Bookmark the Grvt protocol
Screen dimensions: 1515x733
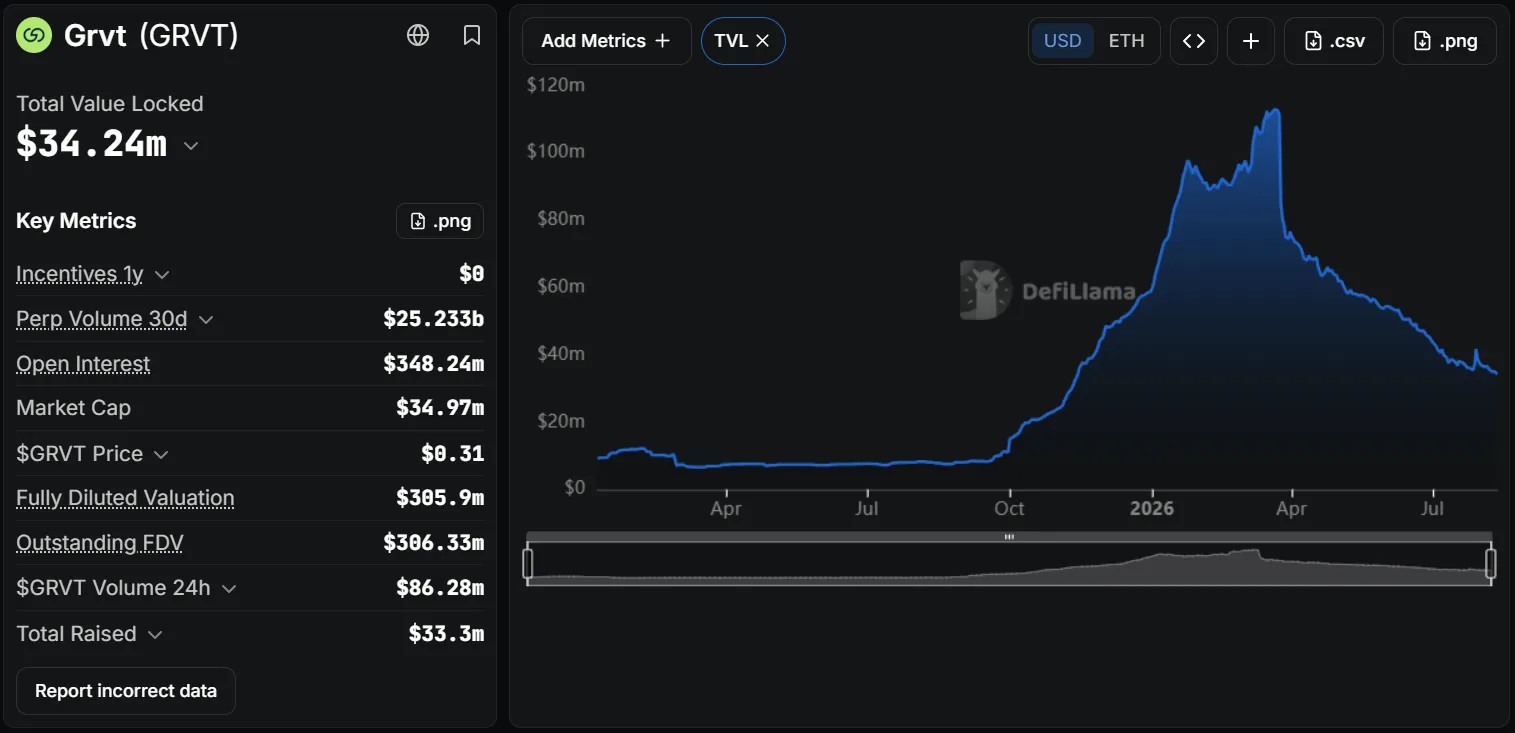[472, 36]
